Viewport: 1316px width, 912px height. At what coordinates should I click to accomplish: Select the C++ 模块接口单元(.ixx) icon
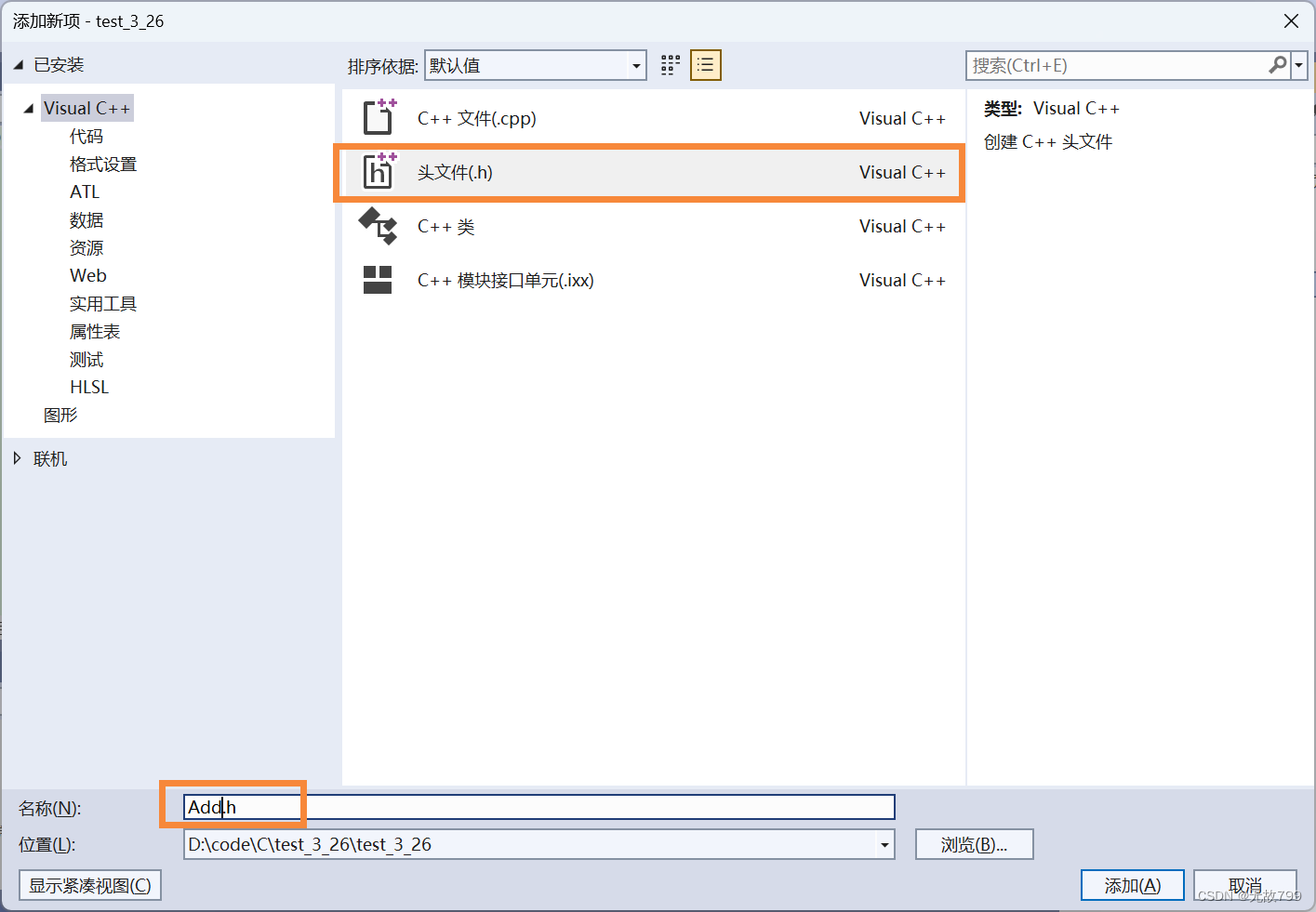[x=378, y=279]
